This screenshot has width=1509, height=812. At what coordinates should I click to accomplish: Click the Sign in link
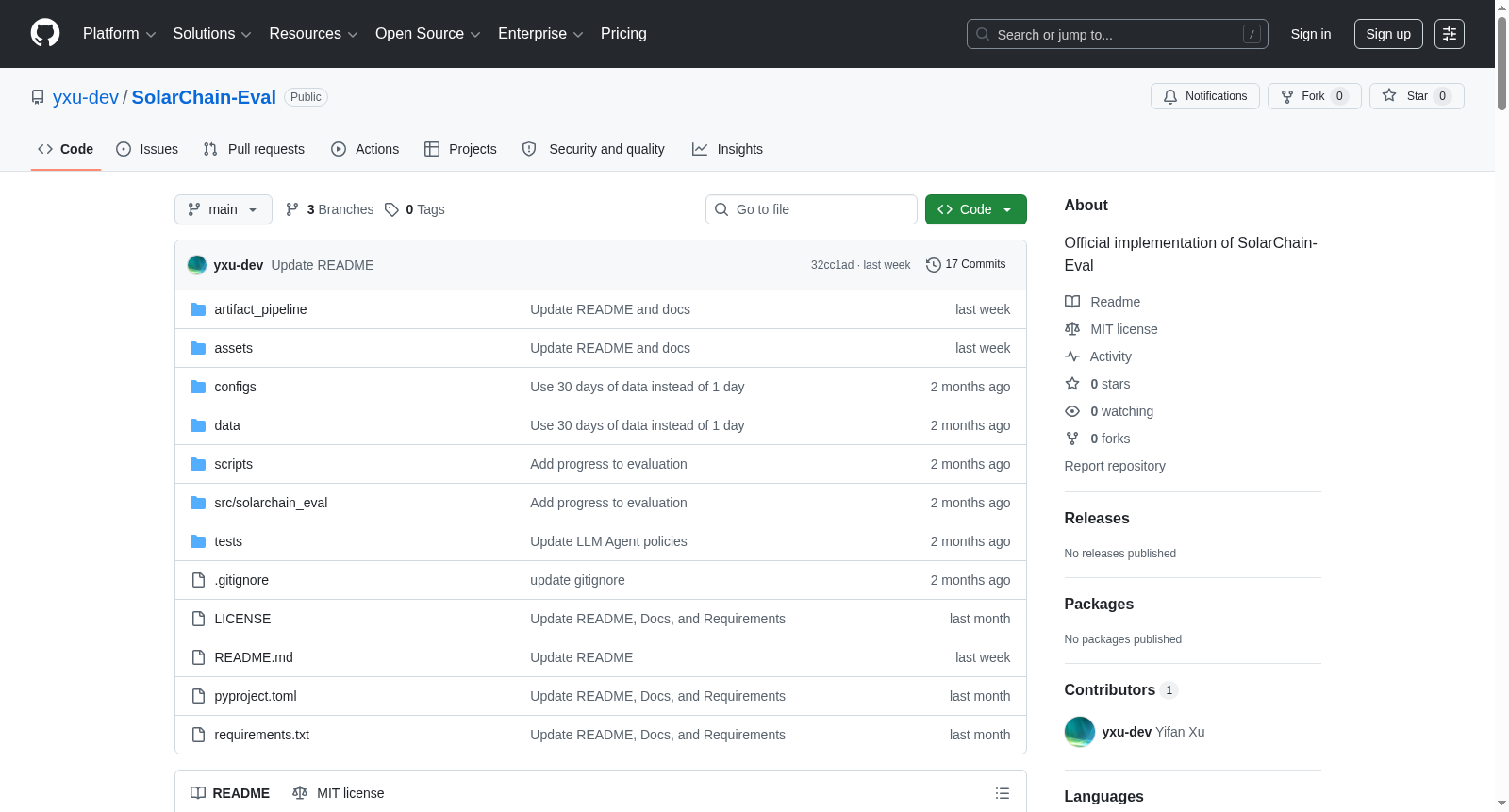pos(1311,34)
